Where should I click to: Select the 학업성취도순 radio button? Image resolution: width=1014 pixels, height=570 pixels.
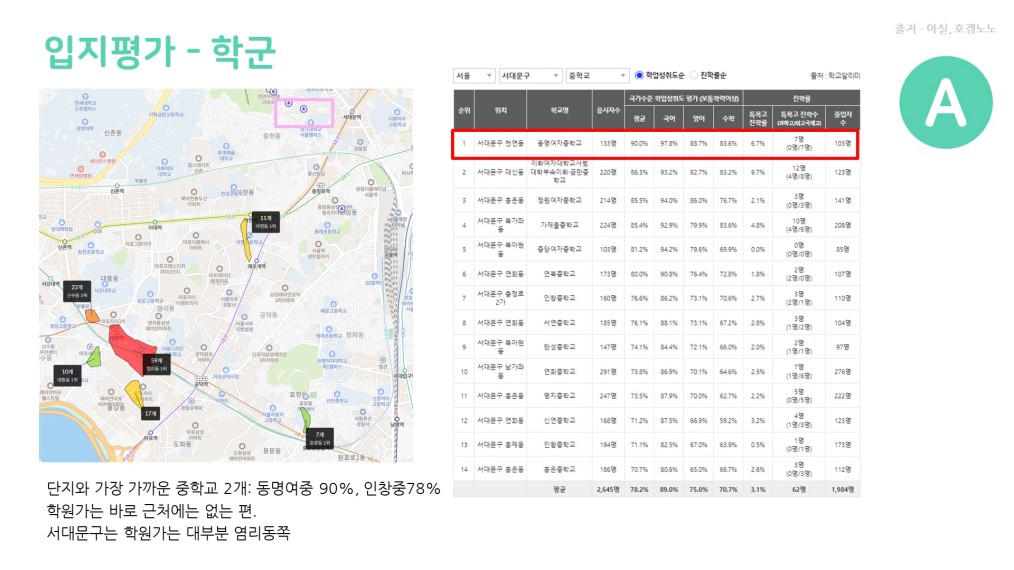(640, 75)
